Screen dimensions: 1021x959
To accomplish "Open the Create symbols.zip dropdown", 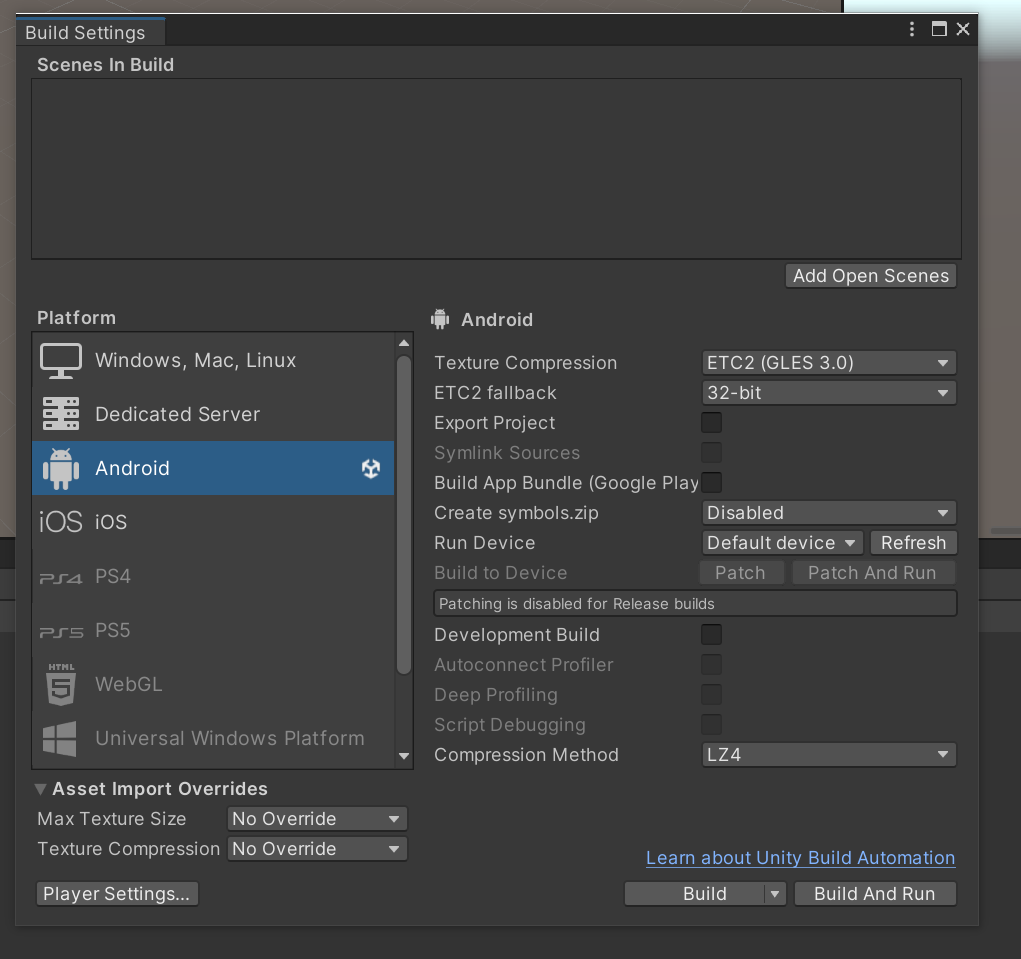I will [829, 512].
